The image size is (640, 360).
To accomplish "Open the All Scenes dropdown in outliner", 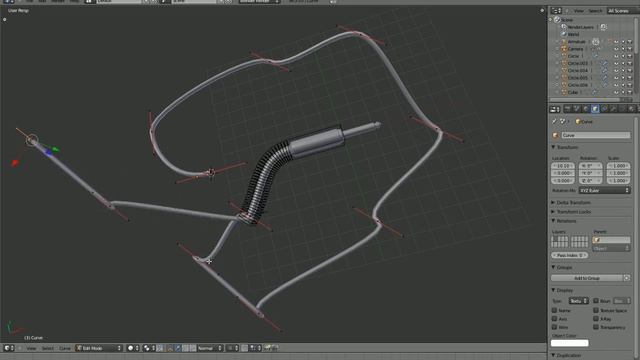I will tap(622, 11).
